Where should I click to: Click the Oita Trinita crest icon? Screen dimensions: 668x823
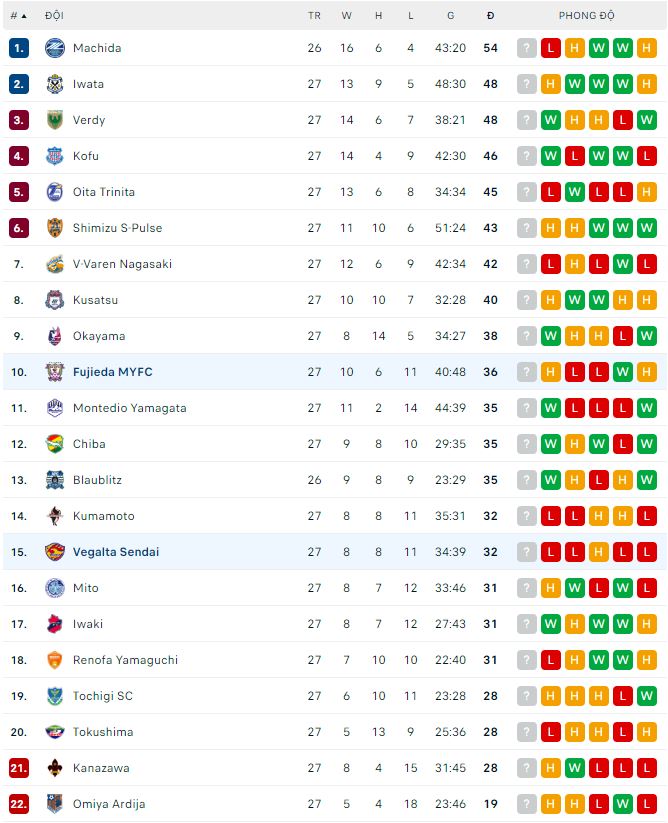coord(55,192)
